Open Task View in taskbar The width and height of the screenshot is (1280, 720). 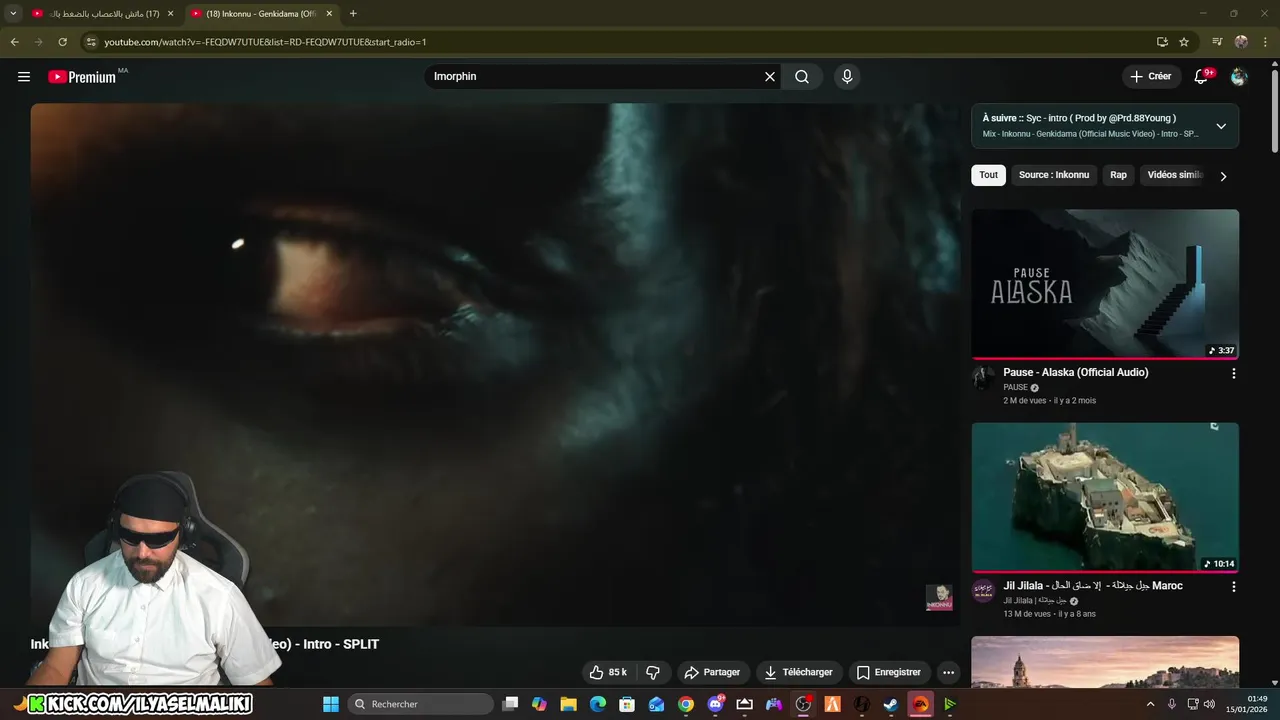click(510, 704)
